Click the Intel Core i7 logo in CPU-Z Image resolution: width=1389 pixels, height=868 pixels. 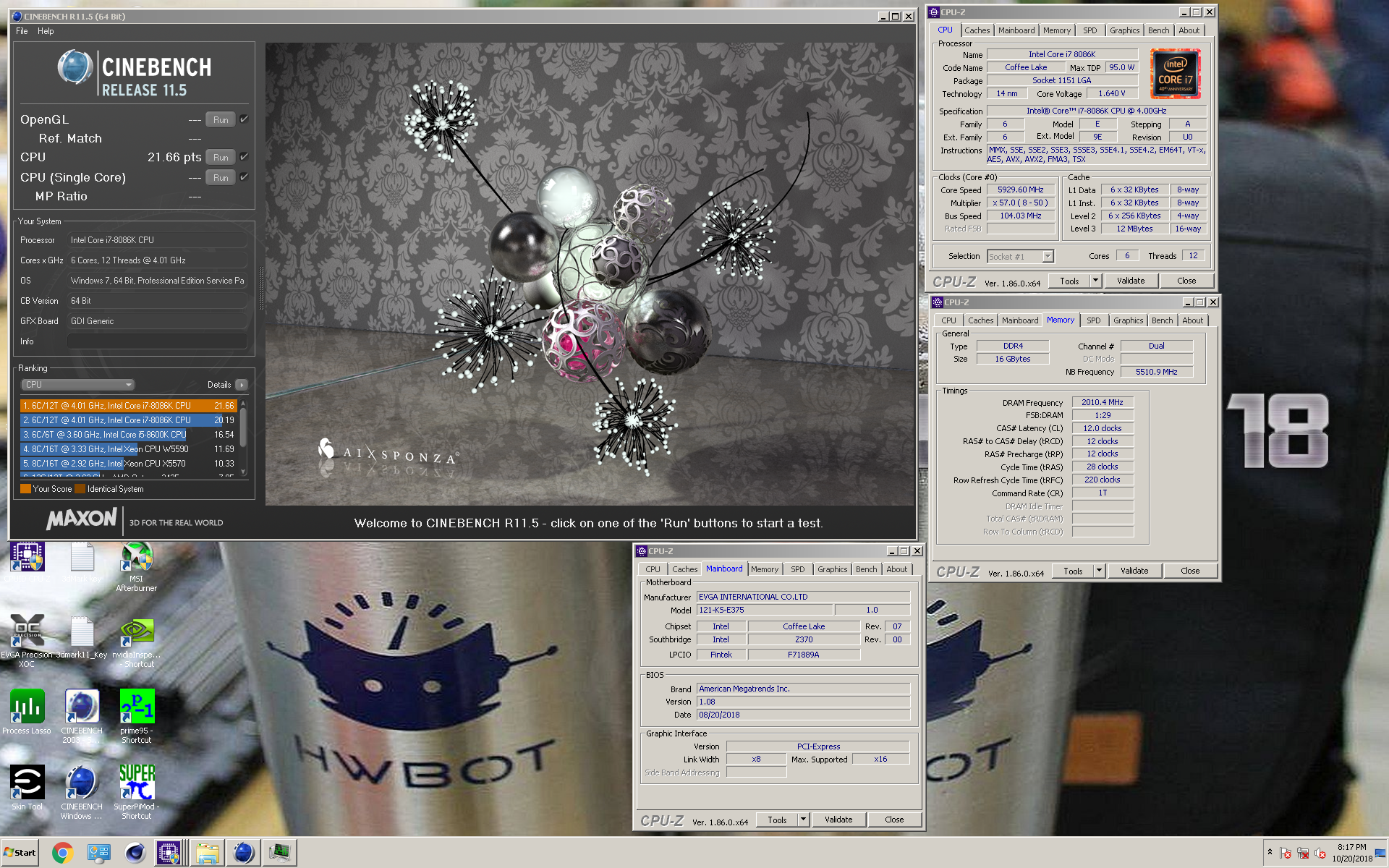click(1175, 74)
